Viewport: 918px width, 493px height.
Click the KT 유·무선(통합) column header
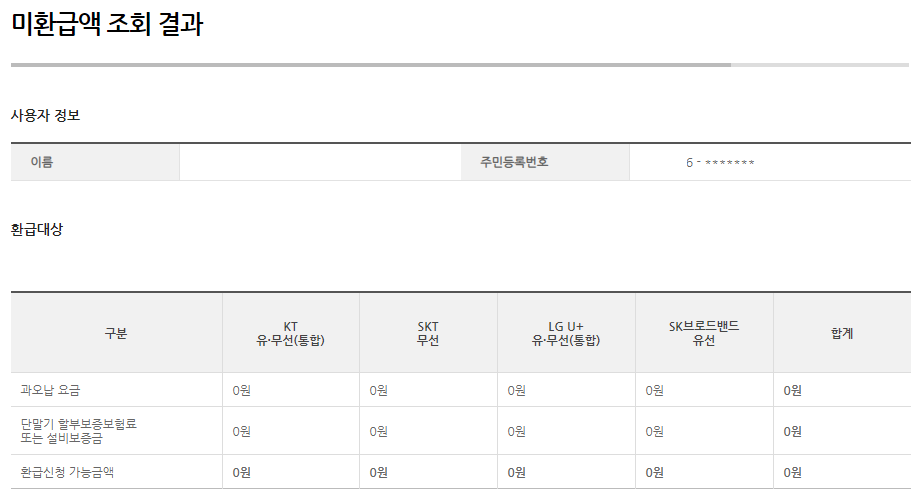(x=290, y=333)
